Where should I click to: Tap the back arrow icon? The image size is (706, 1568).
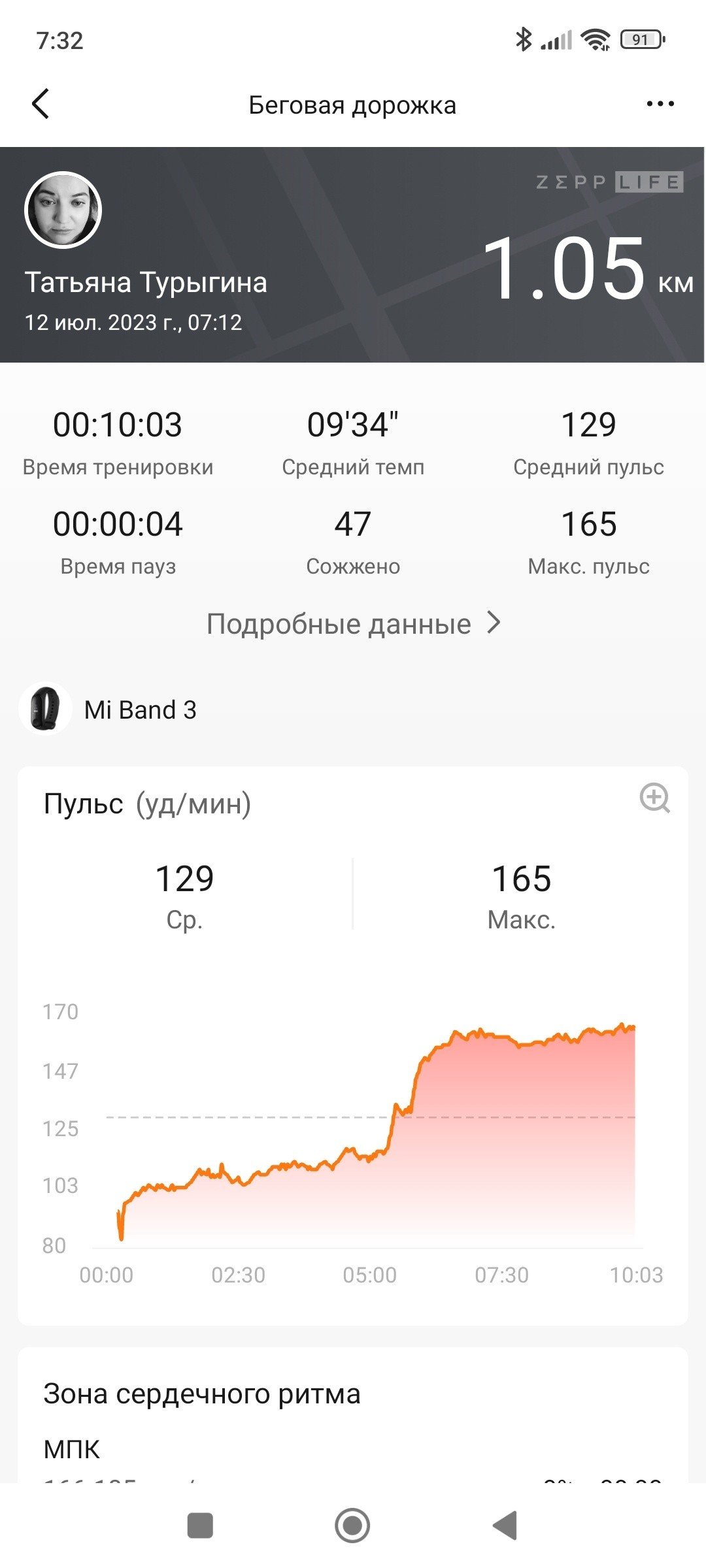(41, 104)
